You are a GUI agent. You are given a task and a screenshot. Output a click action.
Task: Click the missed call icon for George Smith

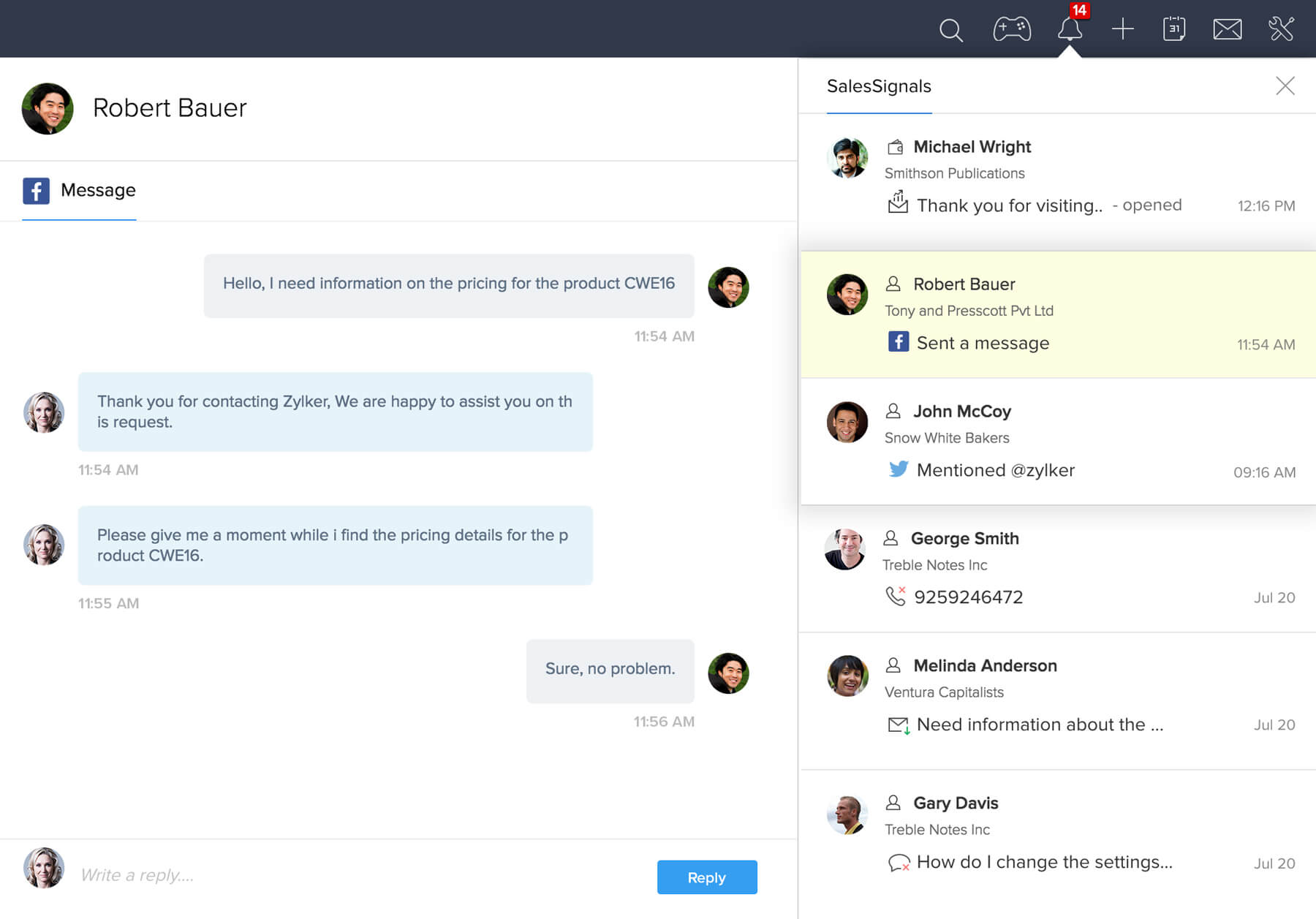[x=896, y=596]
